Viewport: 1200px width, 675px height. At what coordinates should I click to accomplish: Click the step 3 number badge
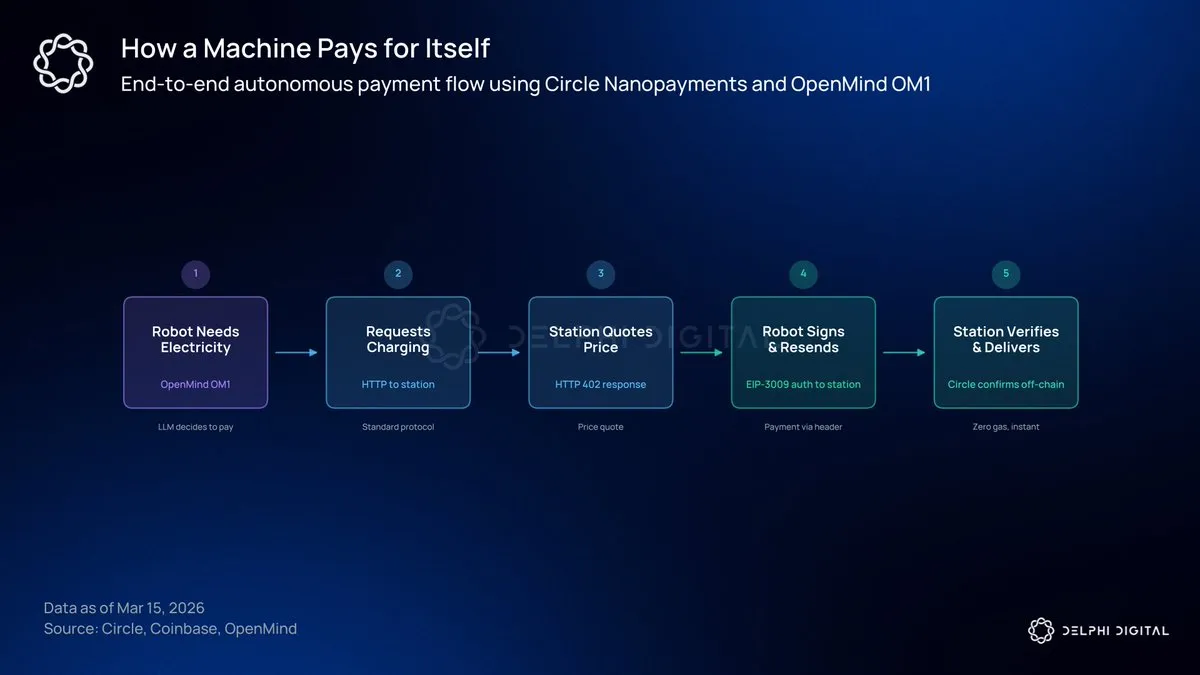pos(601,274)
